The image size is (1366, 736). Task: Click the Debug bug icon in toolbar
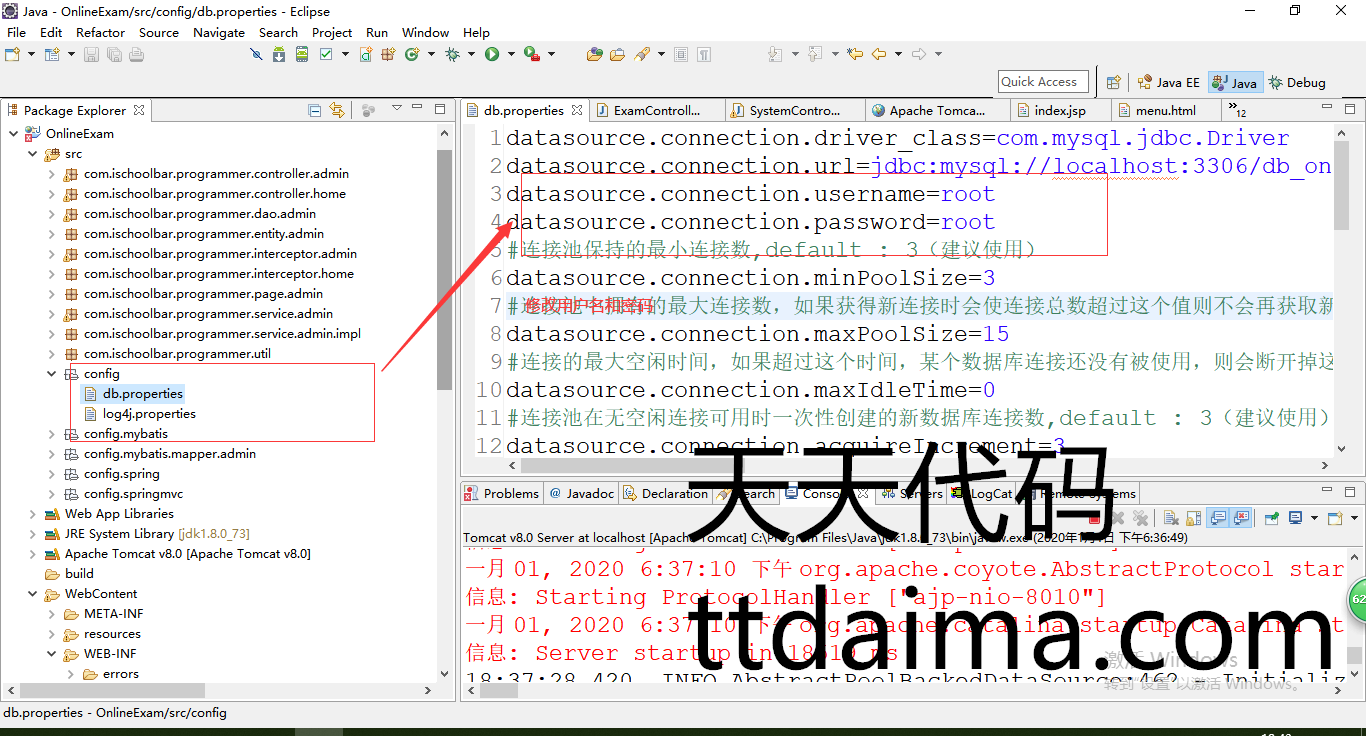point(452,54)
